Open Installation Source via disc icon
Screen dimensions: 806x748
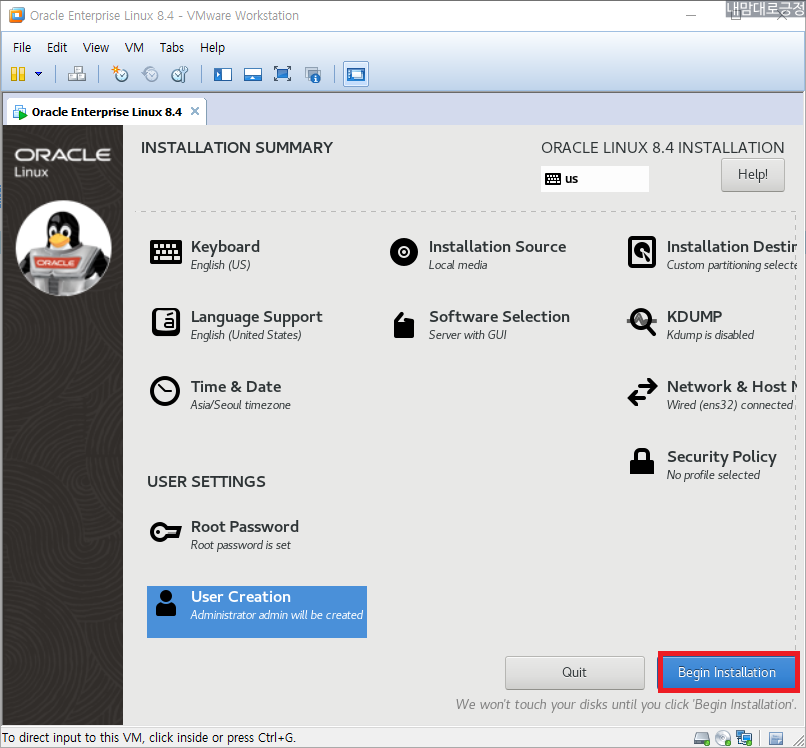[404, 252]
